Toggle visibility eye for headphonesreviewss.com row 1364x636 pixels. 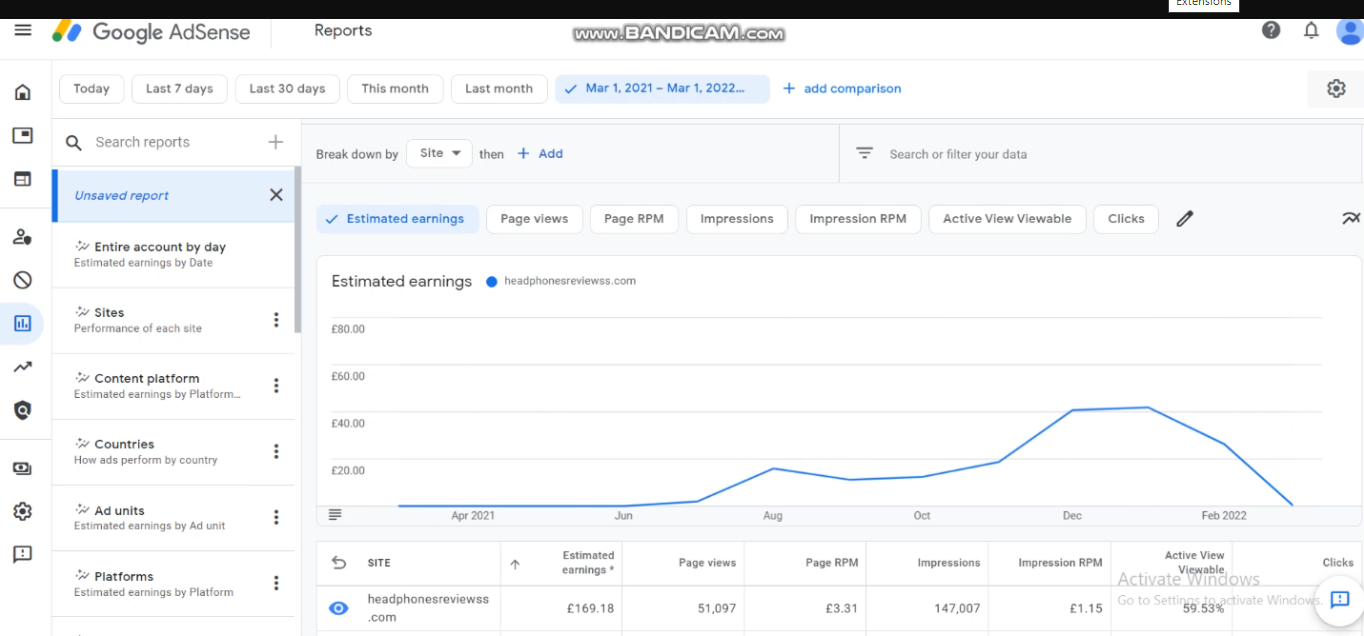tap(339, 608)
